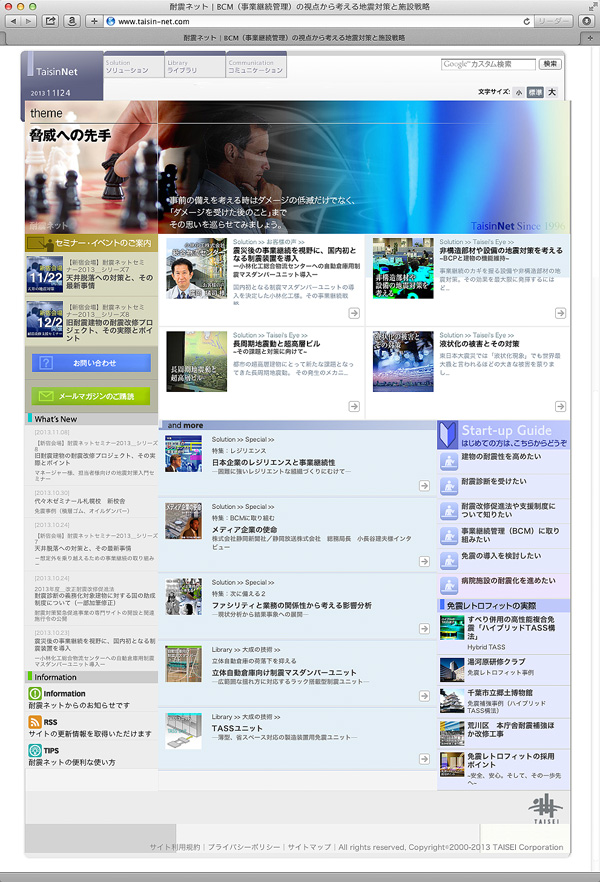
Task: Click green Information icon
Action: tap(35, 694)
